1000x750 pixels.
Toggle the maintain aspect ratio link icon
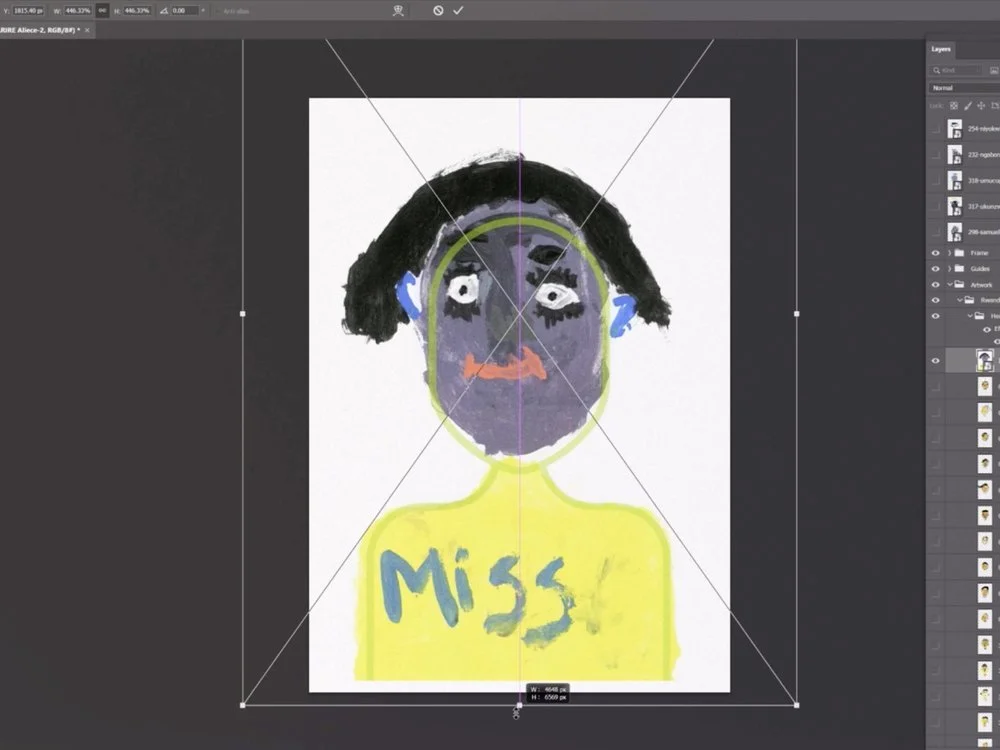102,10
